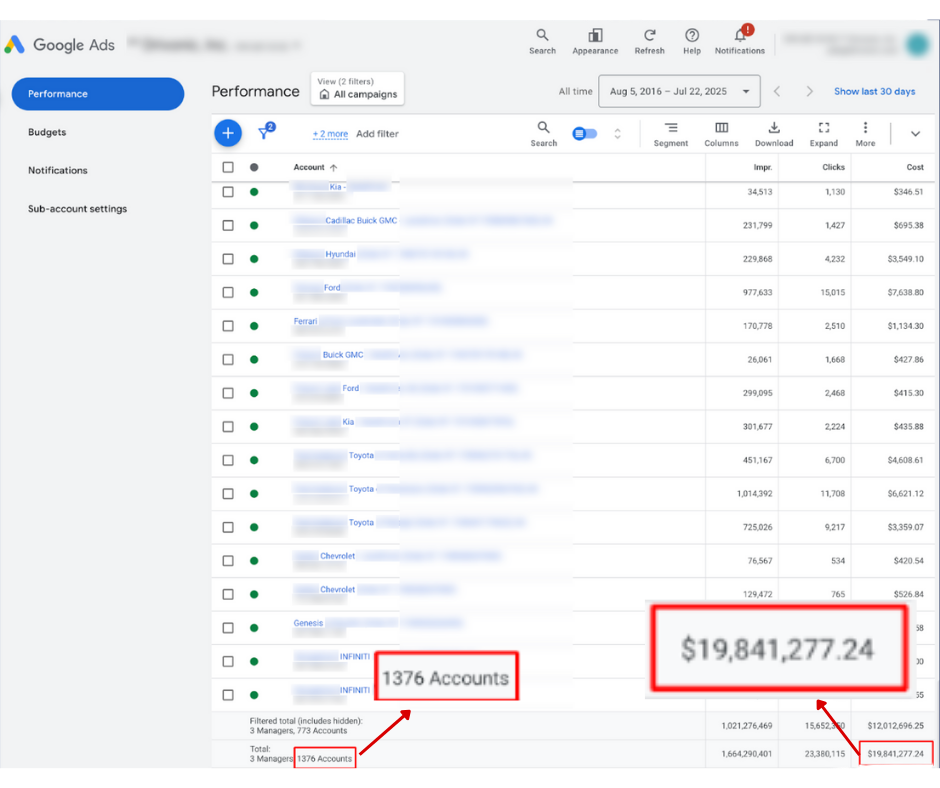
Task: Click the Refresh icon
Action: tap(649, 36)
